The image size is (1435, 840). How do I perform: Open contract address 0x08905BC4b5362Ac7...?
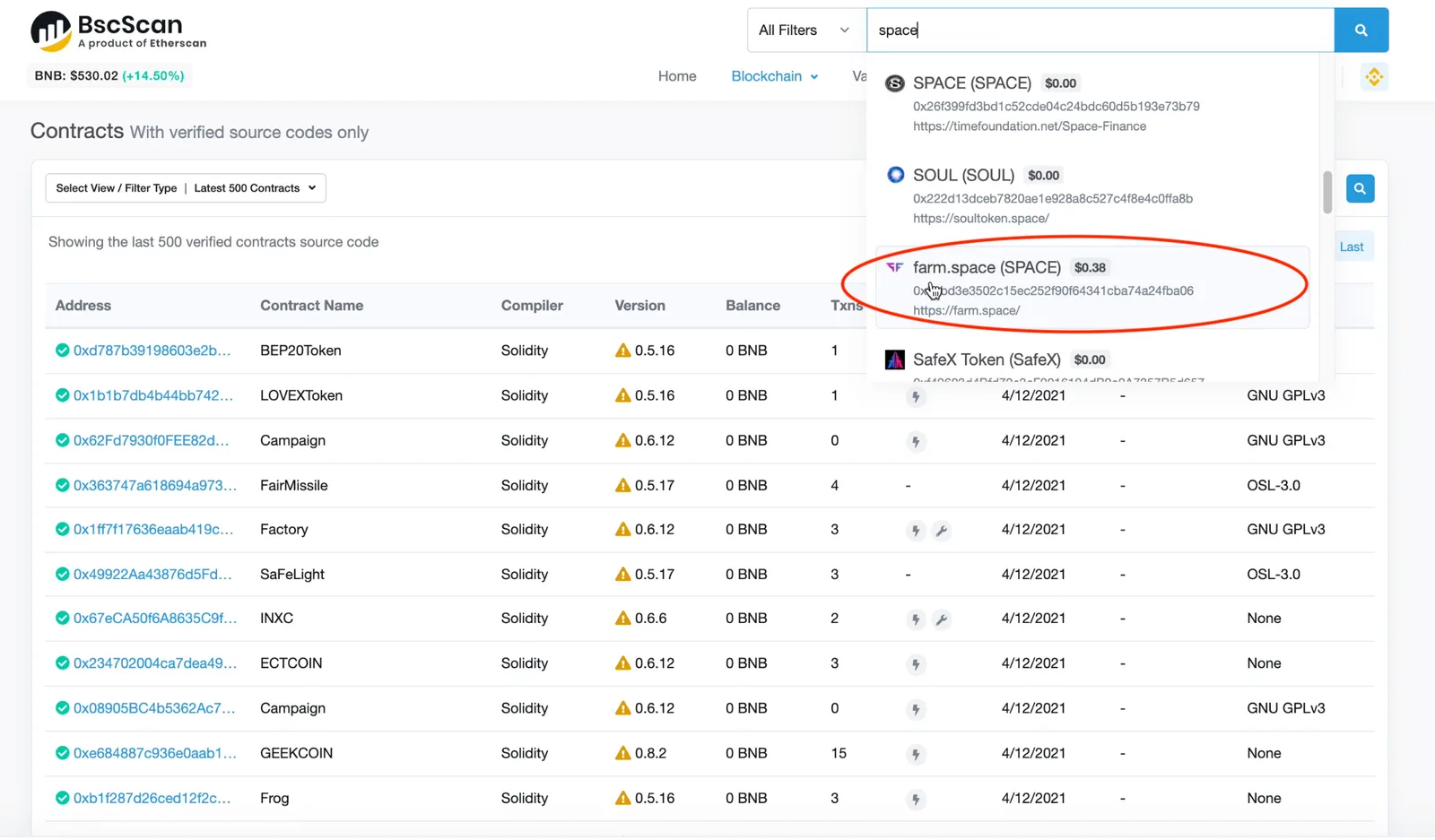coord(154,708)
